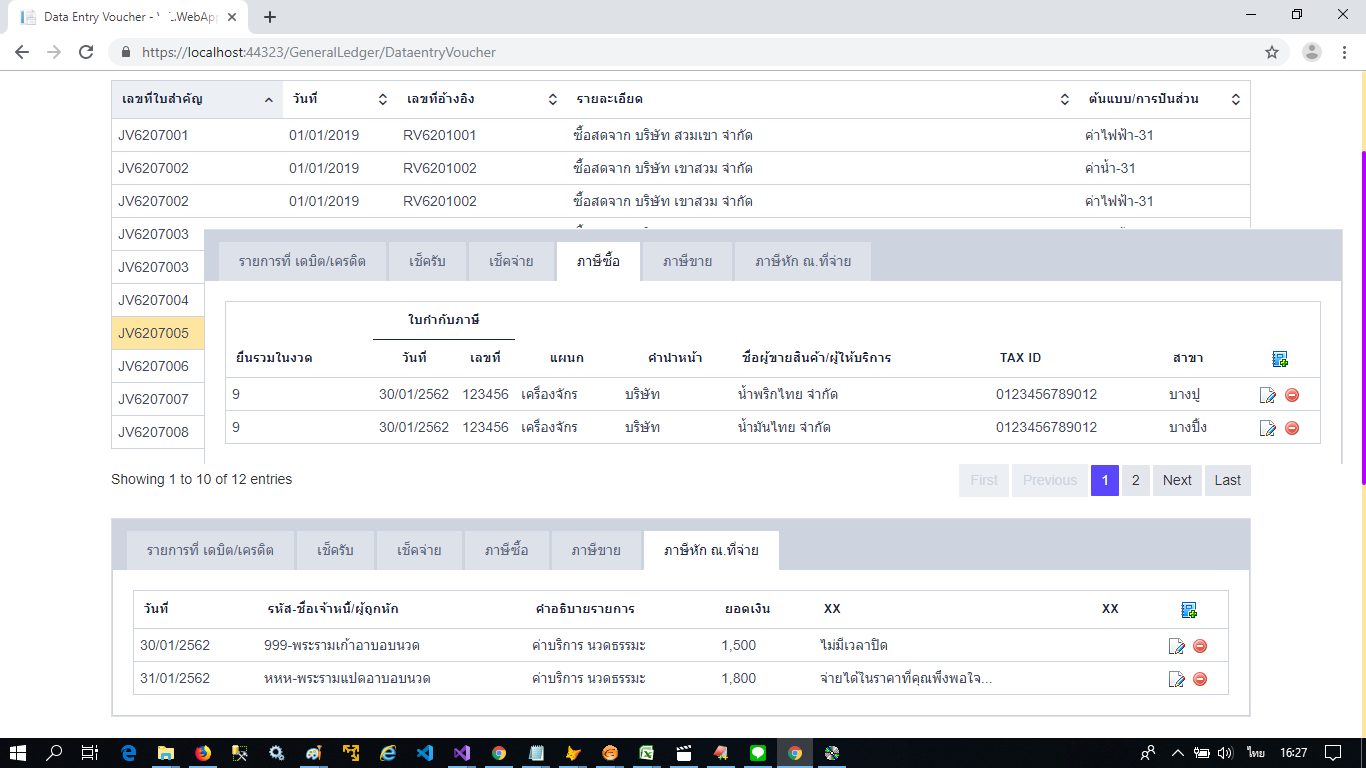
Task: Delete the น้ำมันไทย จำกัด invoice row
Action: pyautogui.click(x=1291, y=427)
